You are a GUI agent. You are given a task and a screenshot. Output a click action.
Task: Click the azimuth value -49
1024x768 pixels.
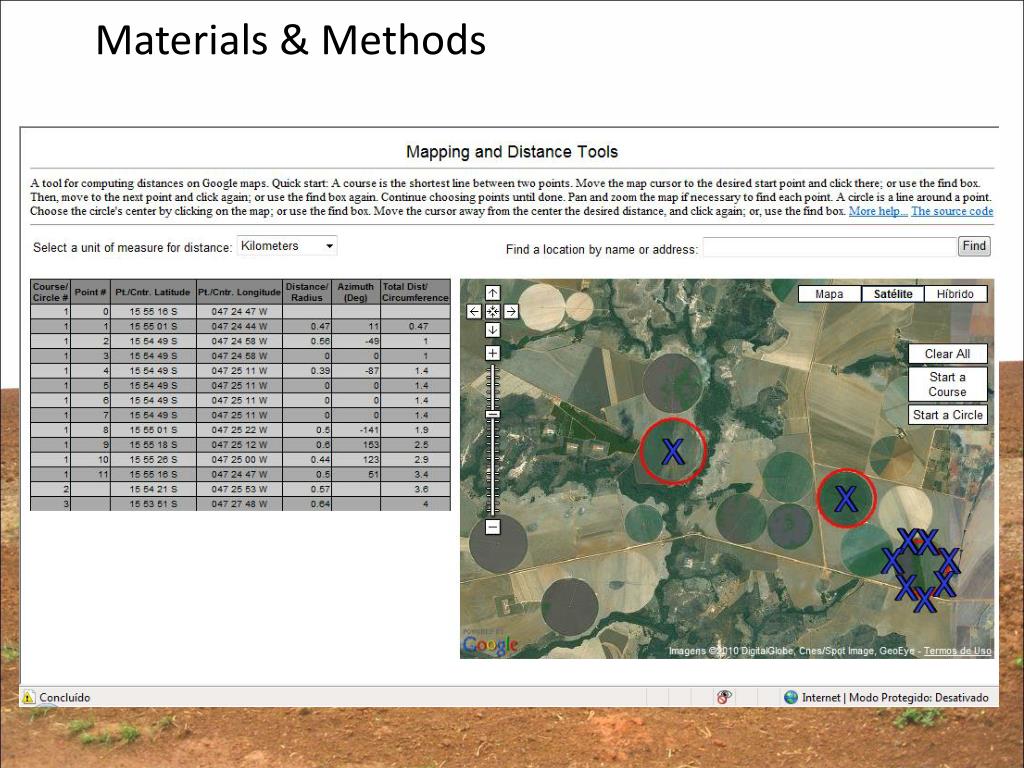pyautogui.click(x=356, y=341)
